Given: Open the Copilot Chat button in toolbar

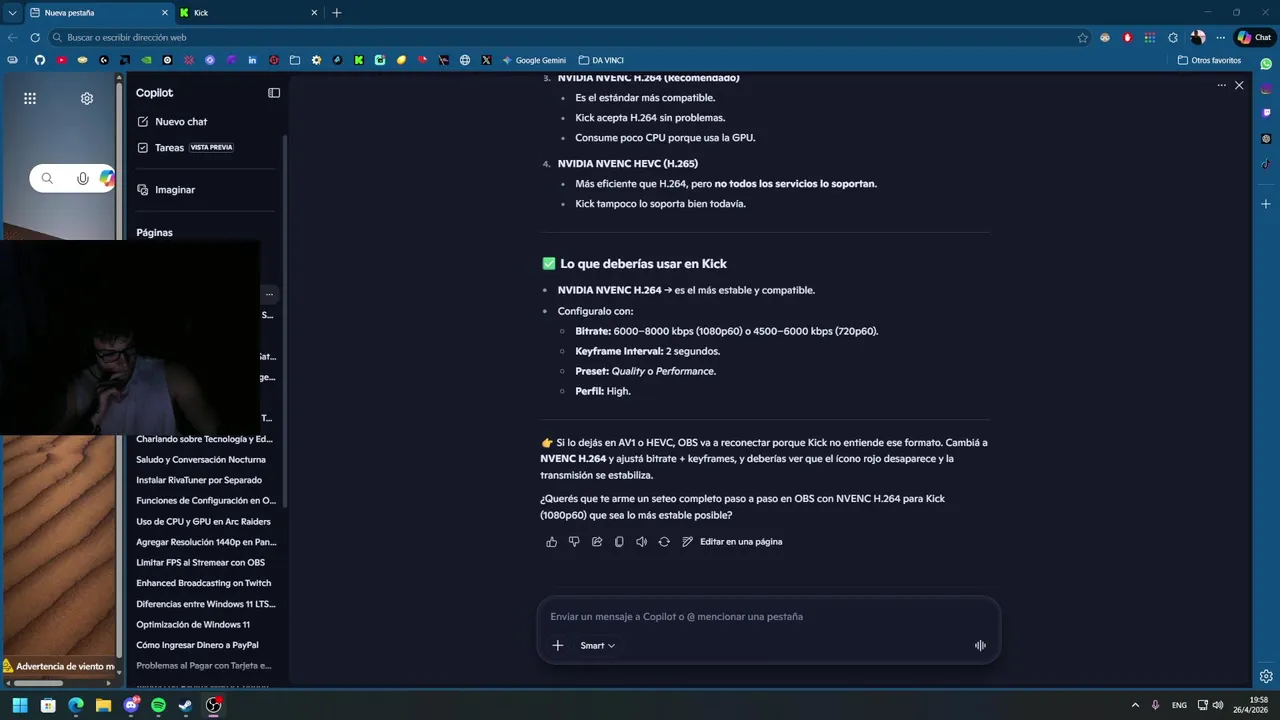Looking at the screenshot, I should (x=1254, y=37).
